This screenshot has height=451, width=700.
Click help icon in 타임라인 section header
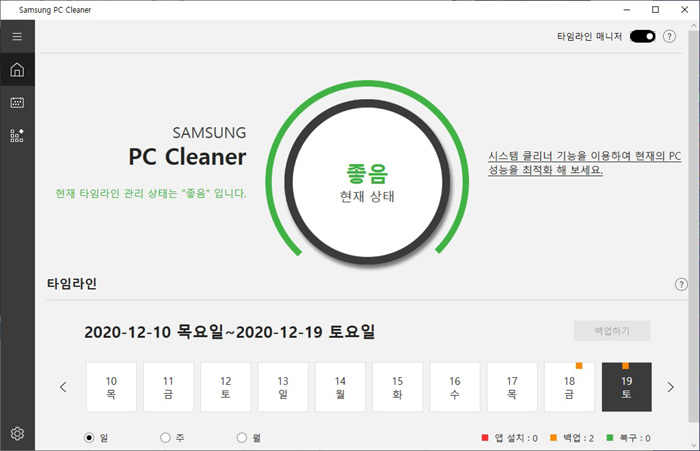tap(681, 284)
